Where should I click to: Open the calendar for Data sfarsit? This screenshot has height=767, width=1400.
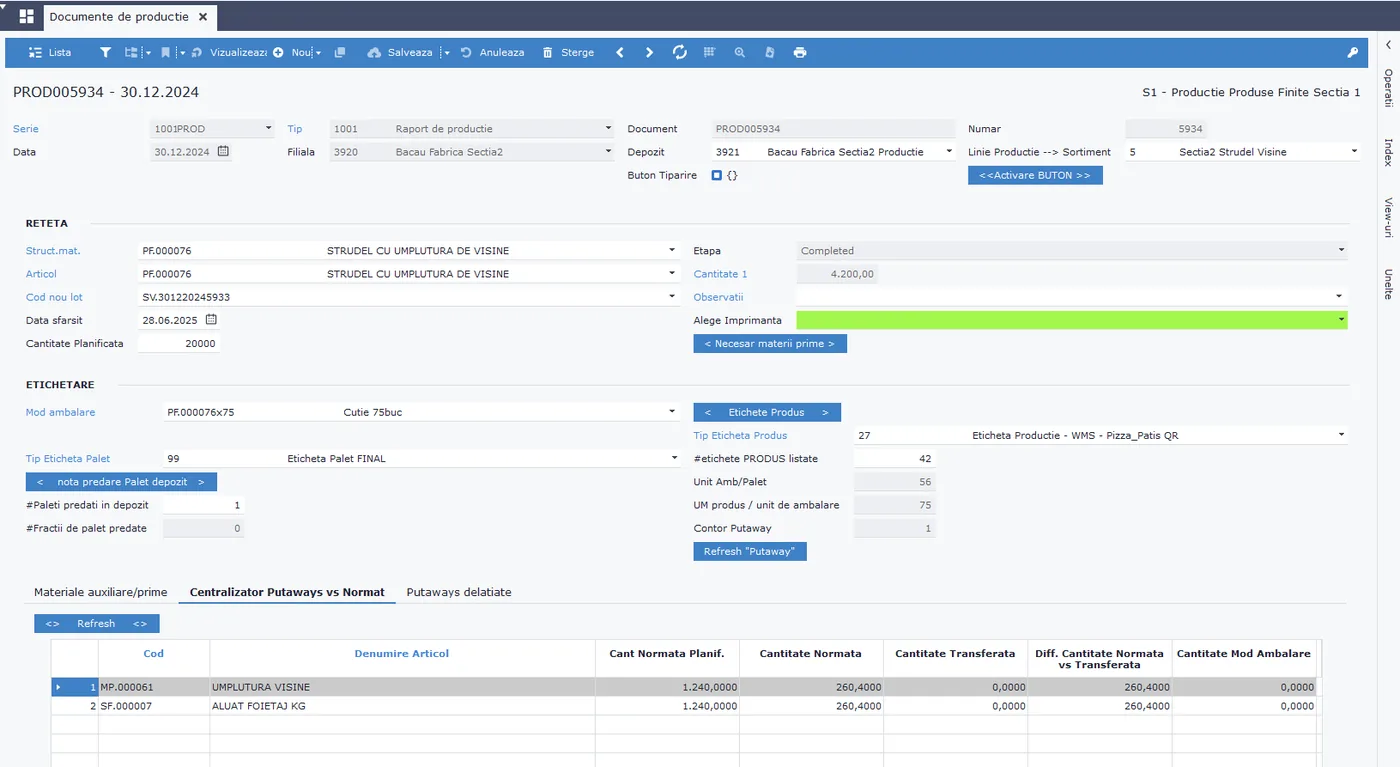(x=211, y=320)
